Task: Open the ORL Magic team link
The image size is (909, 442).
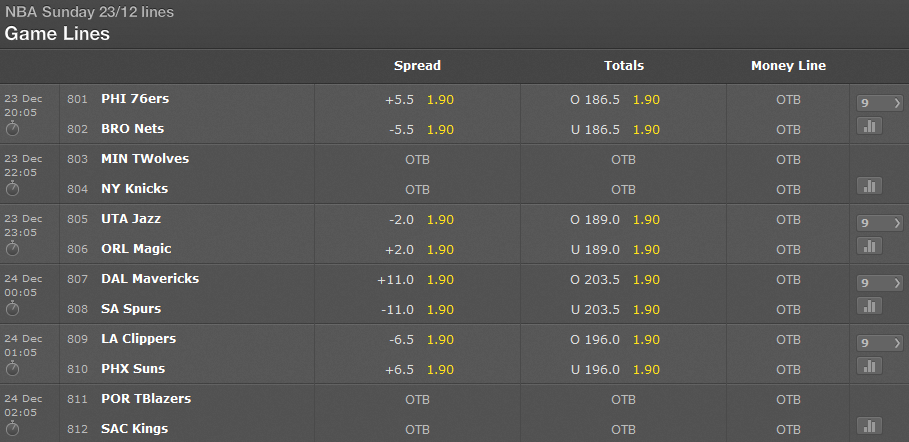Action: click(x=136, y=249)
